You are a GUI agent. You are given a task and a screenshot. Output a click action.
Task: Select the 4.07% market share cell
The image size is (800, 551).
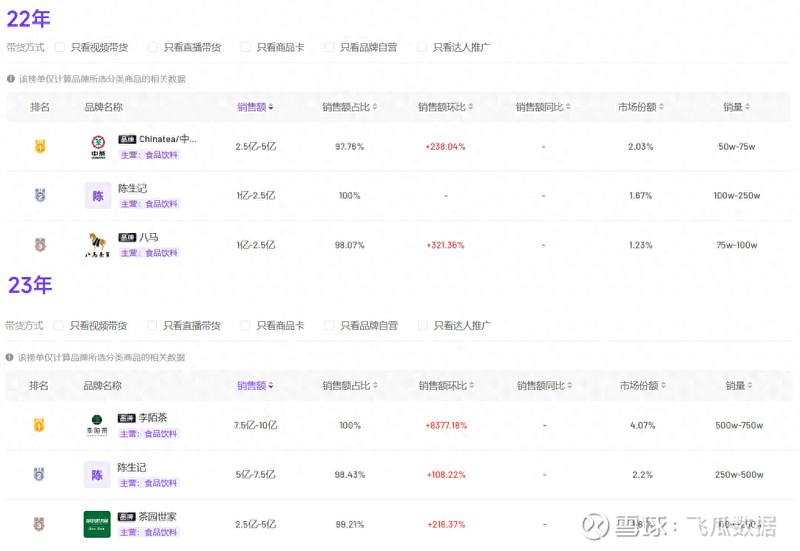pyautogui.click(x=642, y=425)
